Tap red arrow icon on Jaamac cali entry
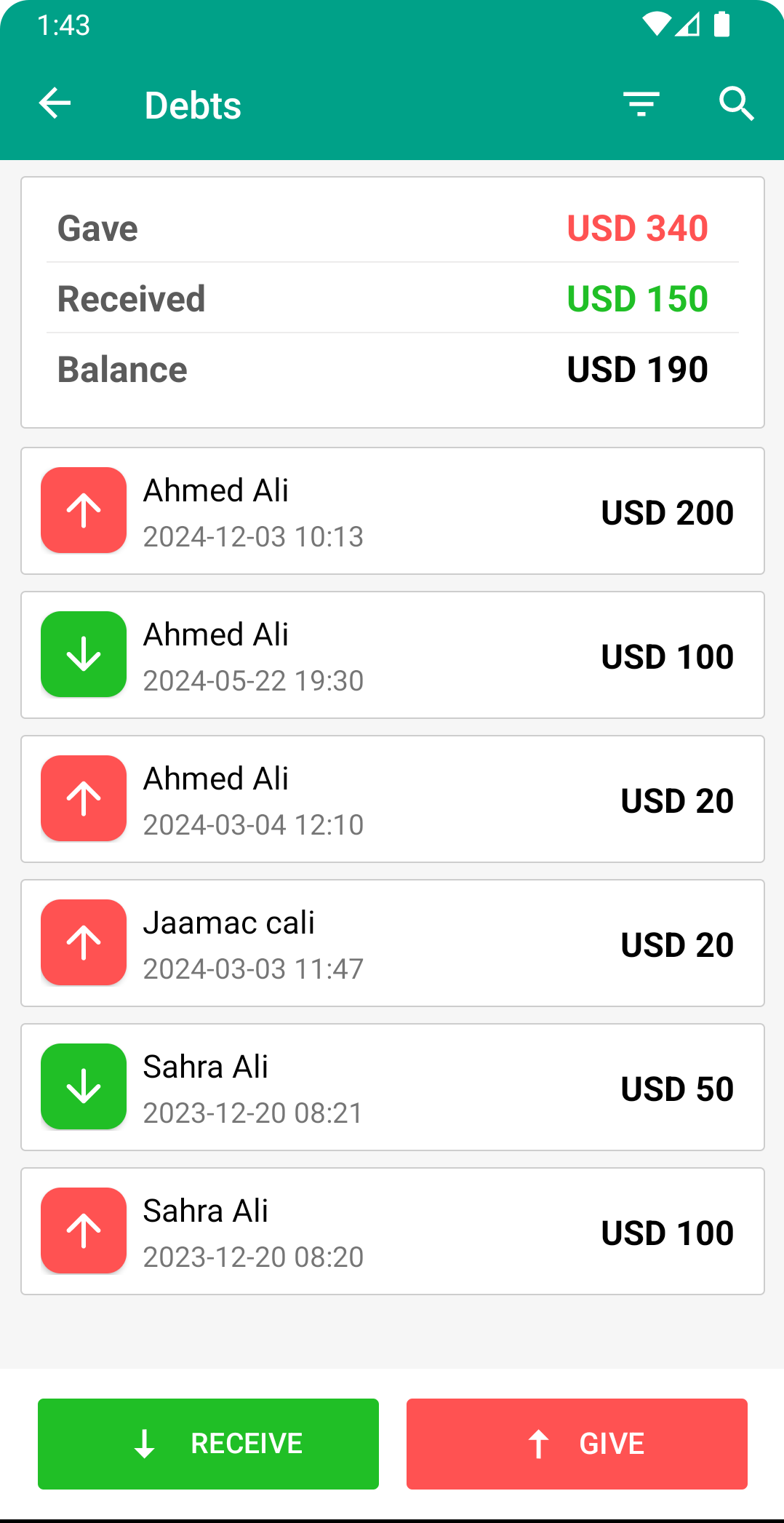 (84, 942)
